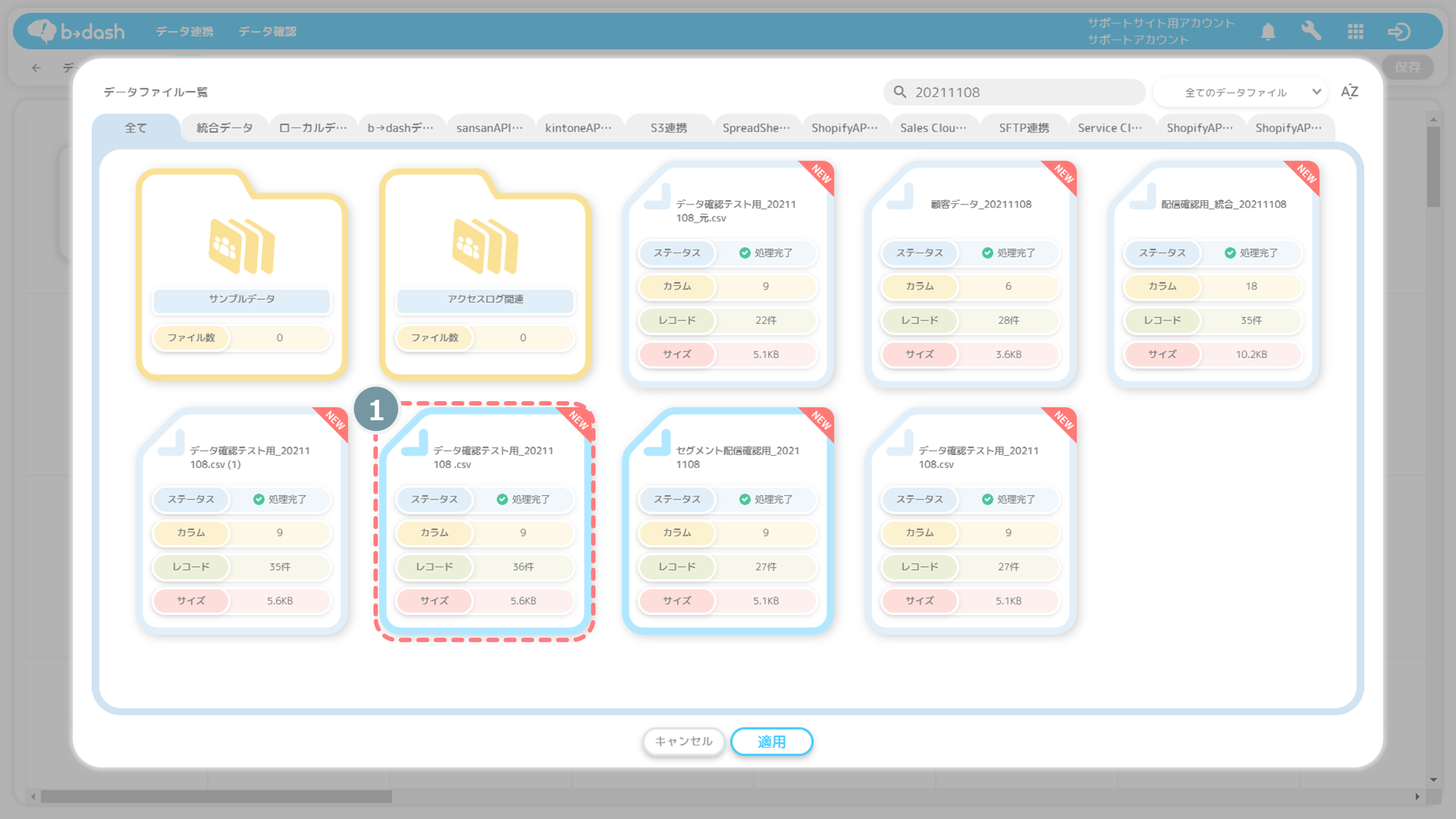The width and height of the screenshot is (1456, 819).
Task: Select the データ確認テスト用_20211108 .csv card with 36件
Action: click(485, 521)
